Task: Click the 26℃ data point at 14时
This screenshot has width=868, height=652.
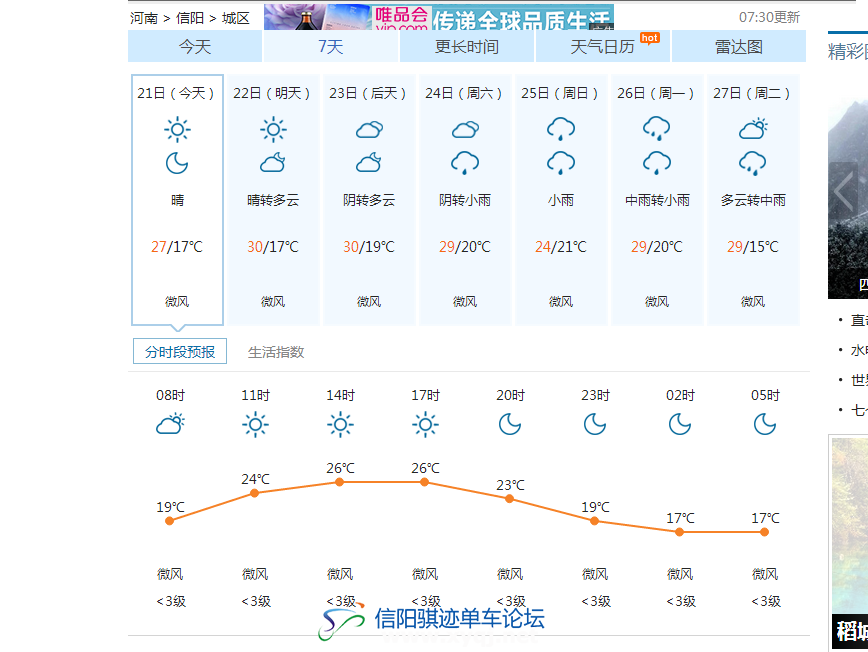Action: [340, 482]
